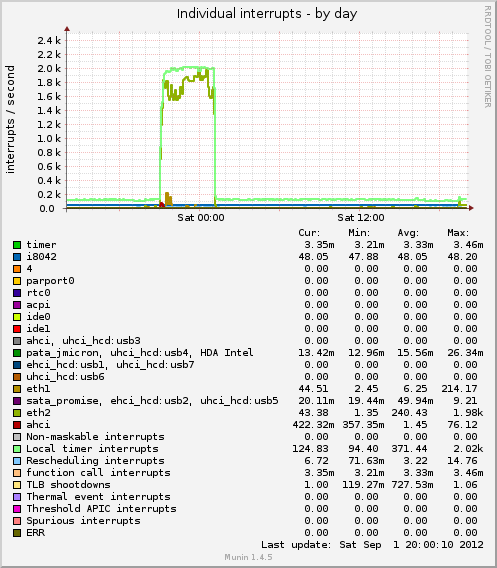Click the Cur: column header
This screenshot has height=568, width=497.
tap(309, 233)
